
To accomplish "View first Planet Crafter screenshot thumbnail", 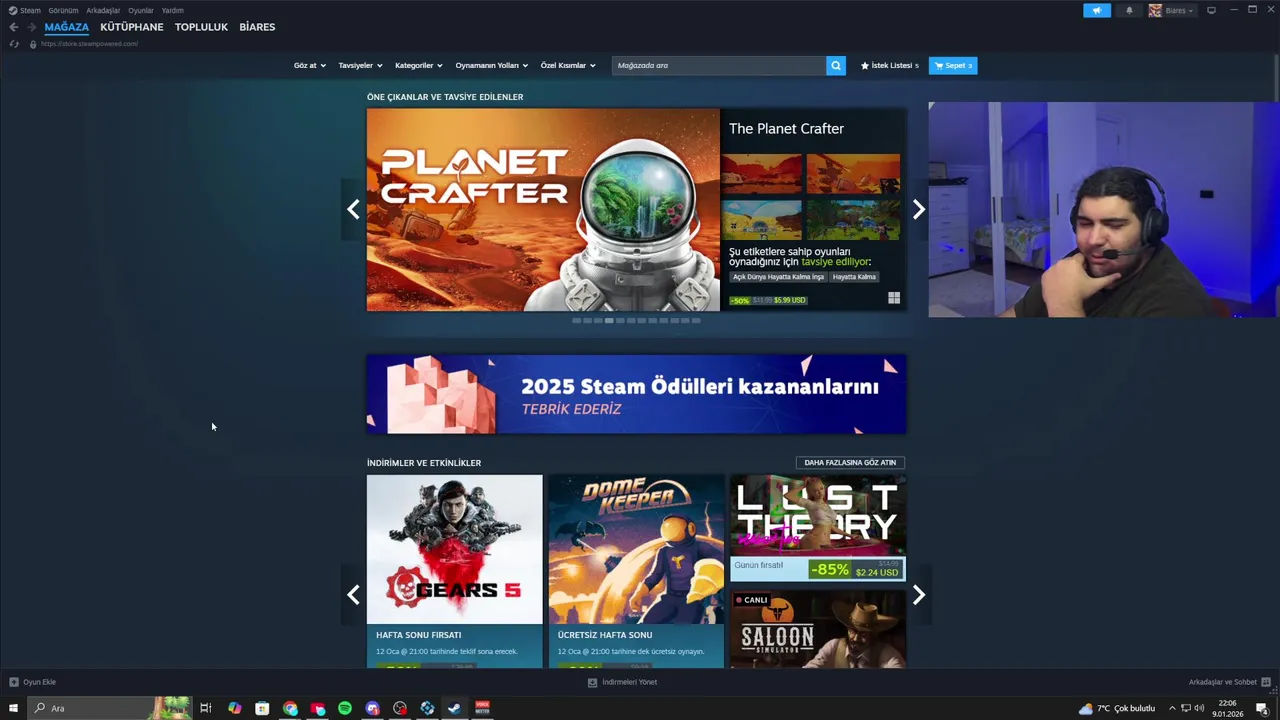I will pos(762,174).
